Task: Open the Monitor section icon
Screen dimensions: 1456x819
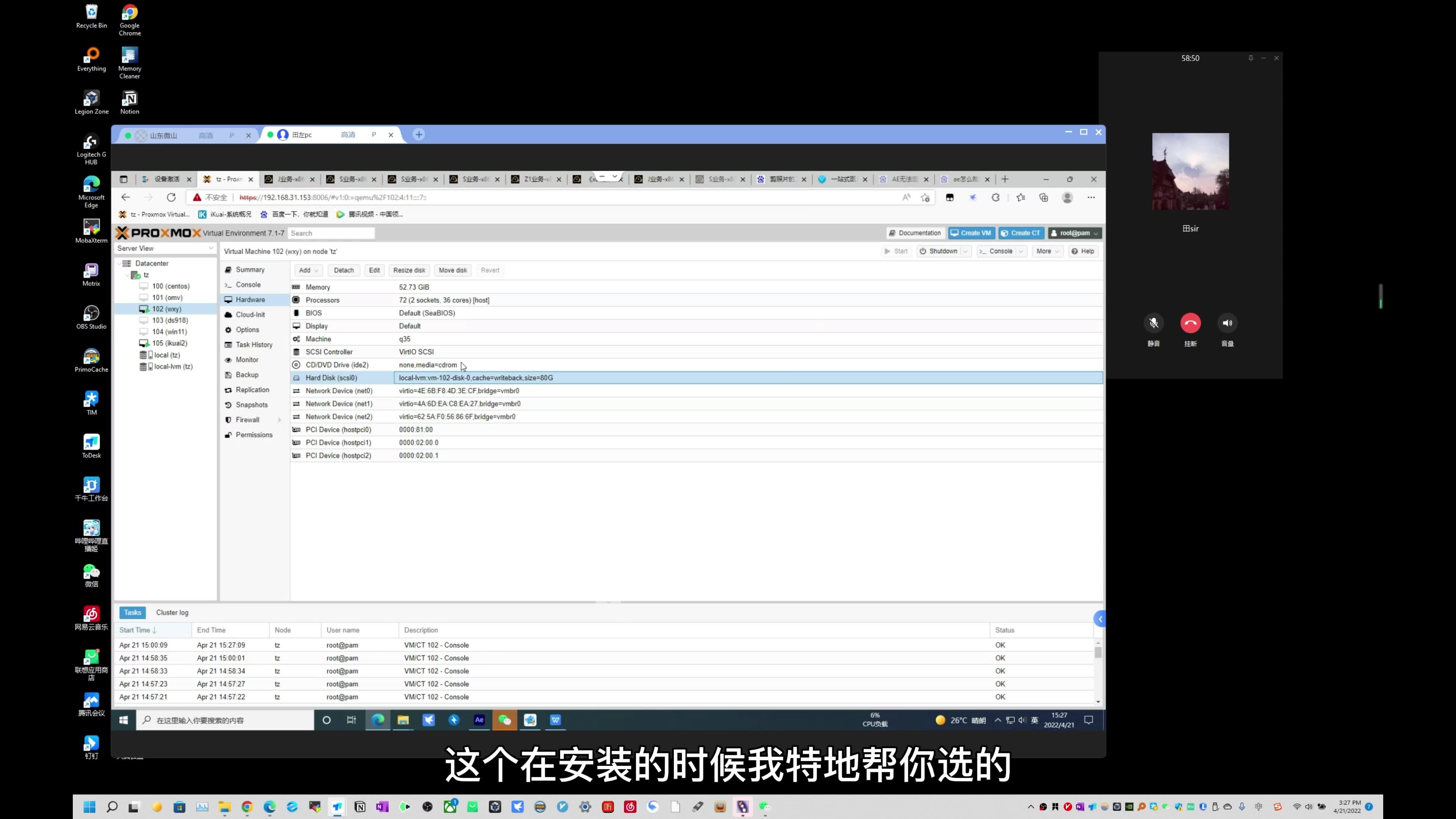Action: coord(228,359)
